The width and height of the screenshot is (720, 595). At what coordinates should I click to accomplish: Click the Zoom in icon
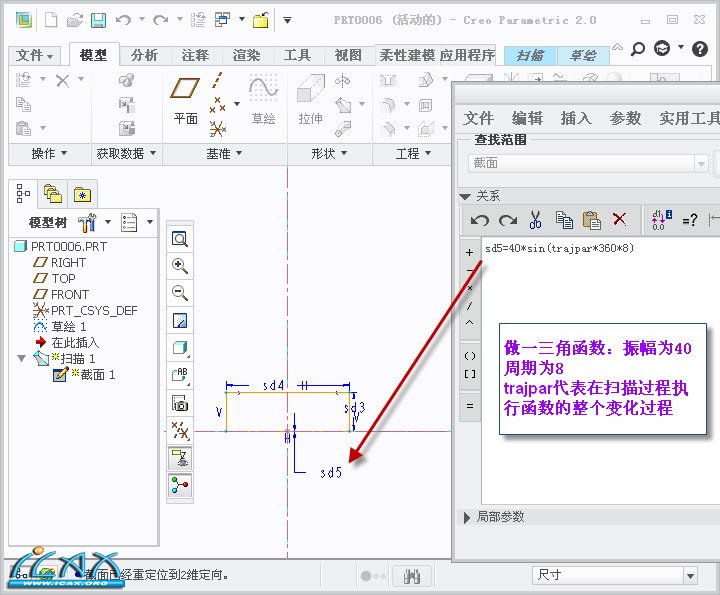(x=180, y=266)
